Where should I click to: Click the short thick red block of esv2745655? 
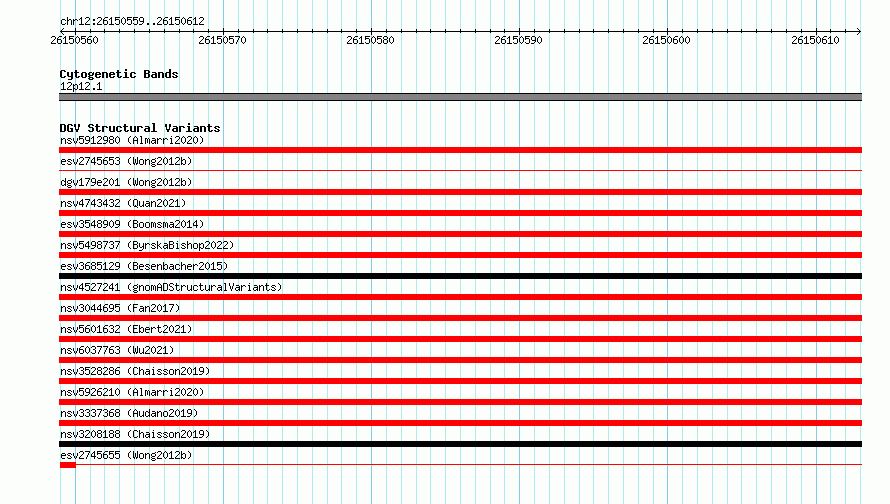point(68,465)
